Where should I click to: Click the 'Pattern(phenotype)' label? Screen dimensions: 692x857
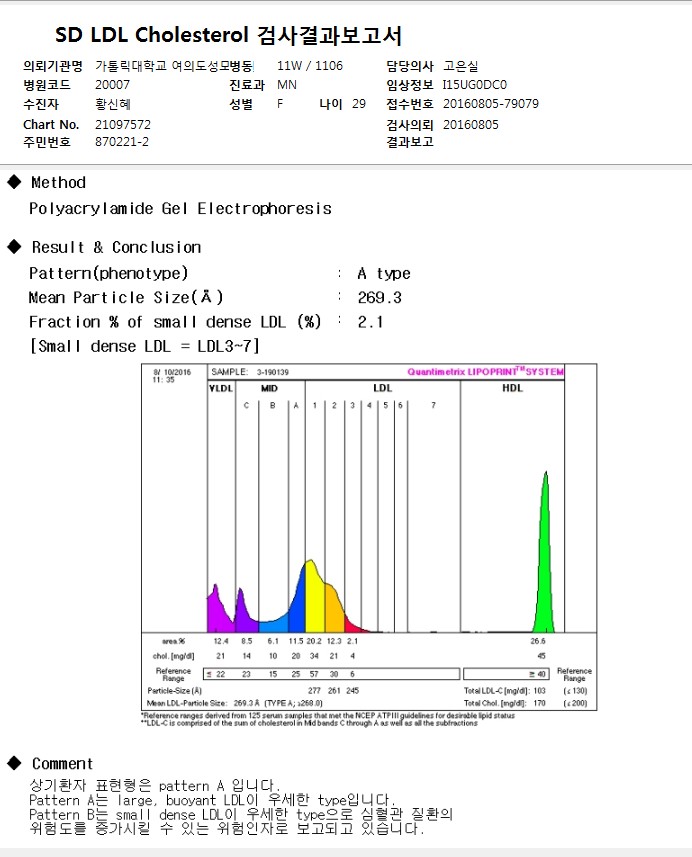[108, 273]
